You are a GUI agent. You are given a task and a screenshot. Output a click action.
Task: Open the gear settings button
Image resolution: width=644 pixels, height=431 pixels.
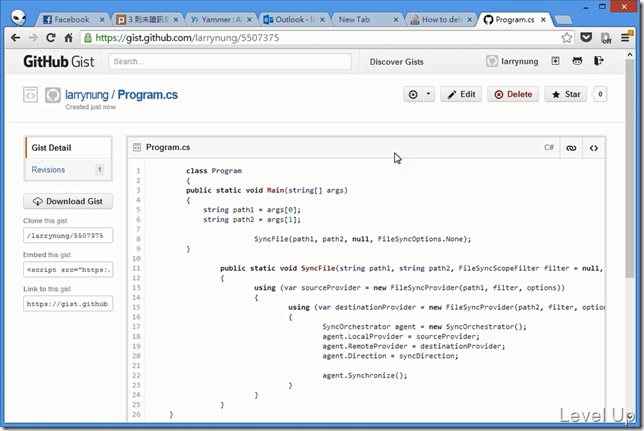(413, 94)
